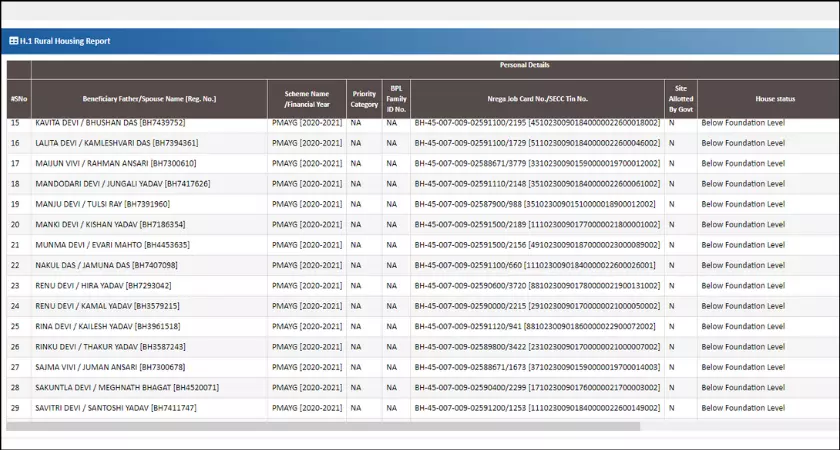Viewport: 840px width, 450px height.
Task: Select SAJMA VIVI / JUMAN ANSARI name cell
Action: pyautogui.click(x=110, y=367)
